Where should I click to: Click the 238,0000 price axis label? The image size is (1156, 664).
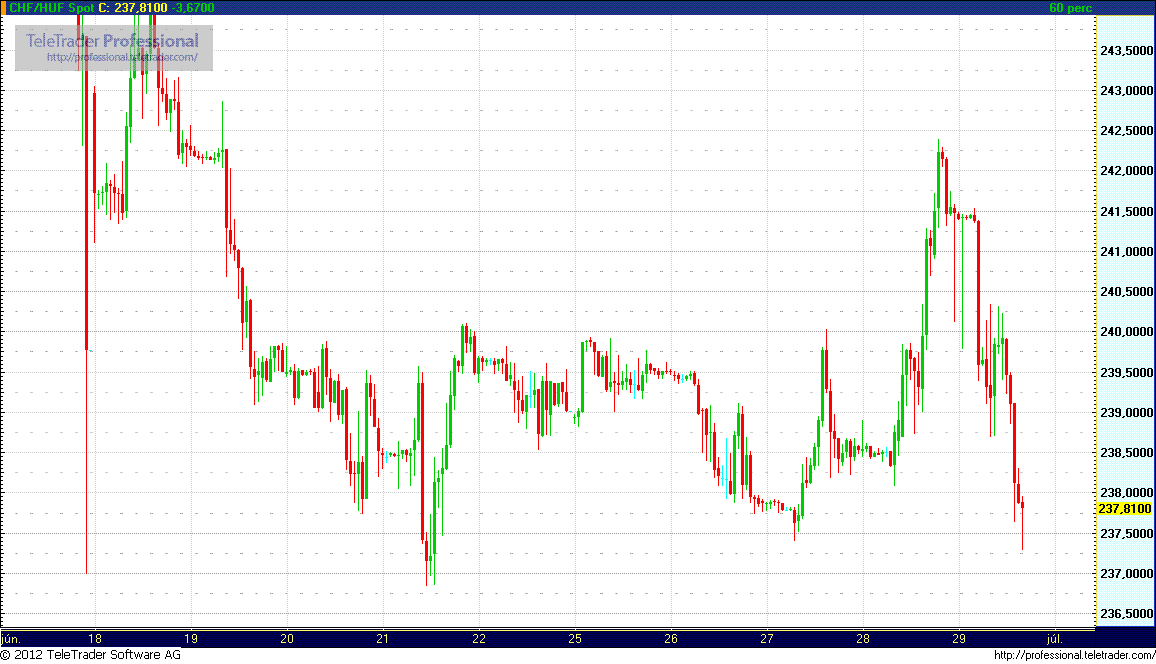tap(1126, 492)
